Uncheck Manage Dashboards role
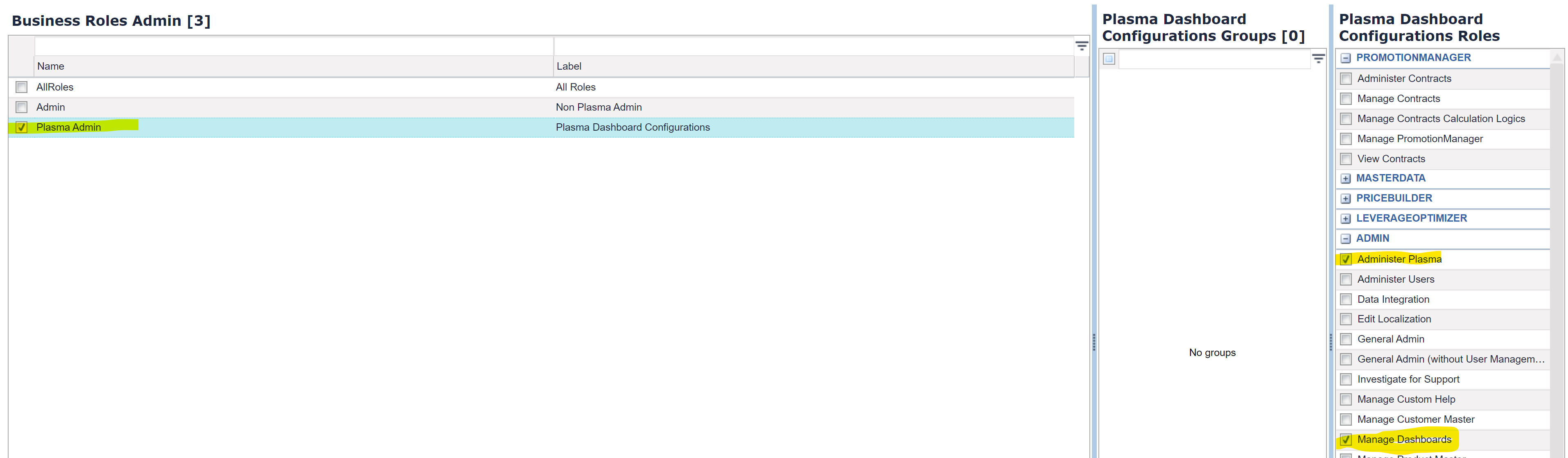 click(1346, 440)
